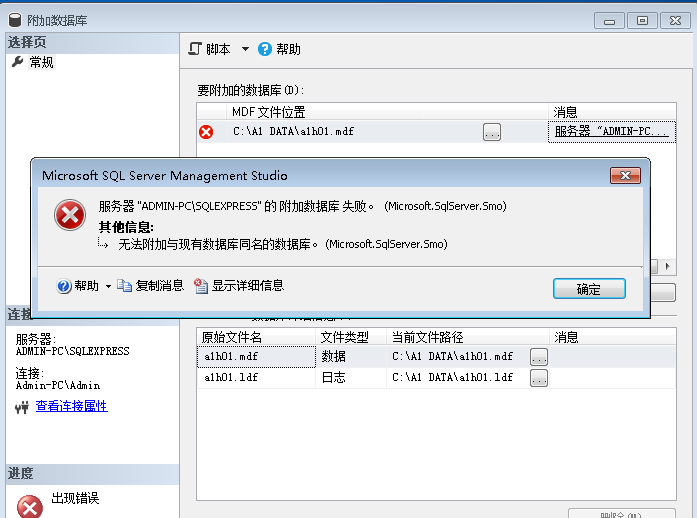Click the connection properties plug icon
This screenshot has height=518, width=697.
tap(22, 407)
